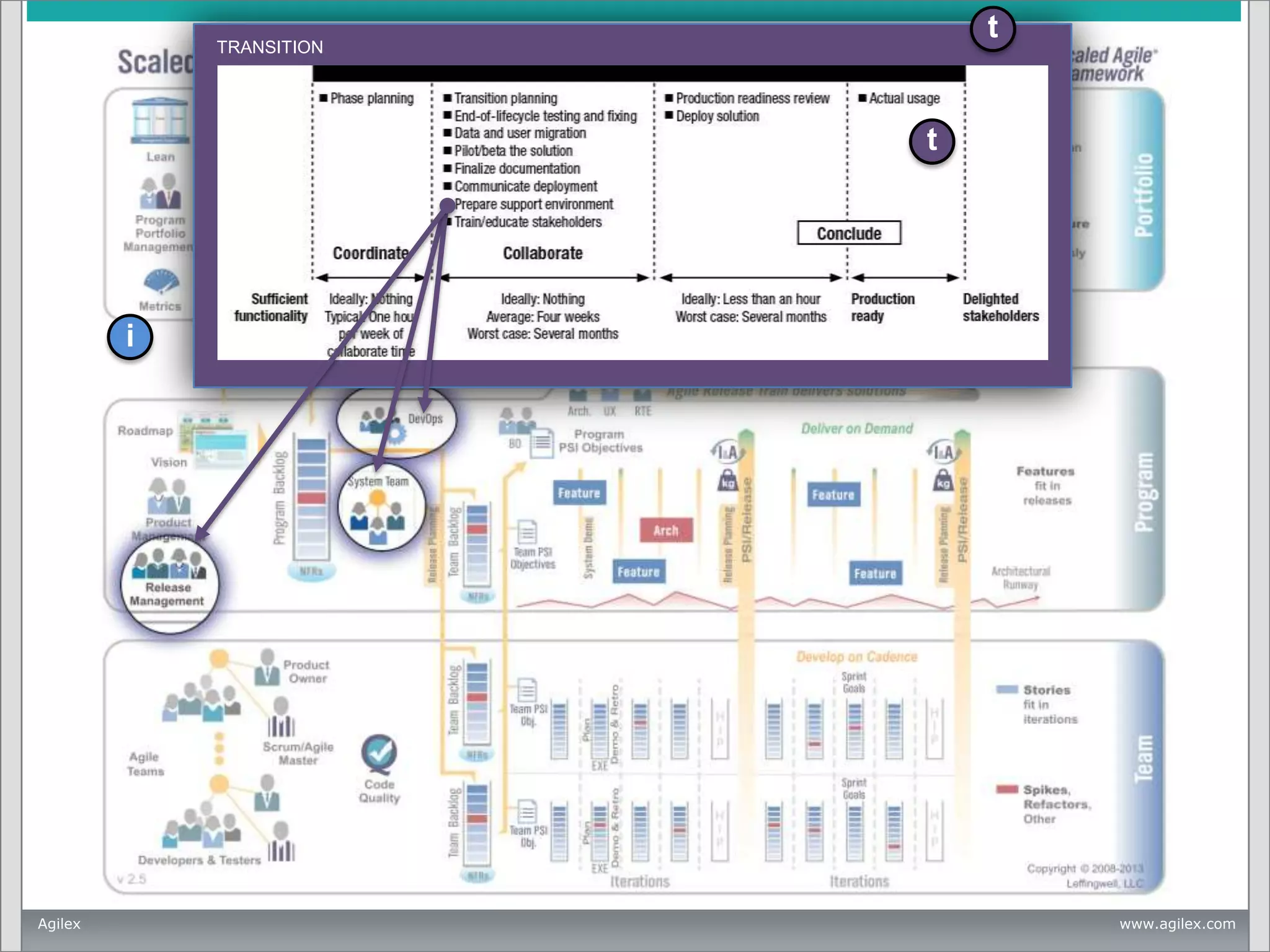The width and height of the screenshot is (1270, 952).
Task: Open the www.agilex.com link
Action: [1176, 923]
